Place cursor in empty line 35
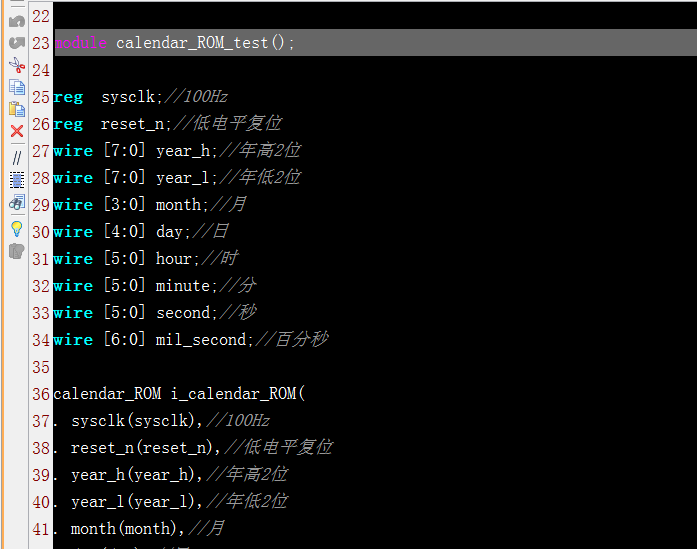Image resolution: width=697 pixels, height=549 pixels. click(x=300, y=367)
